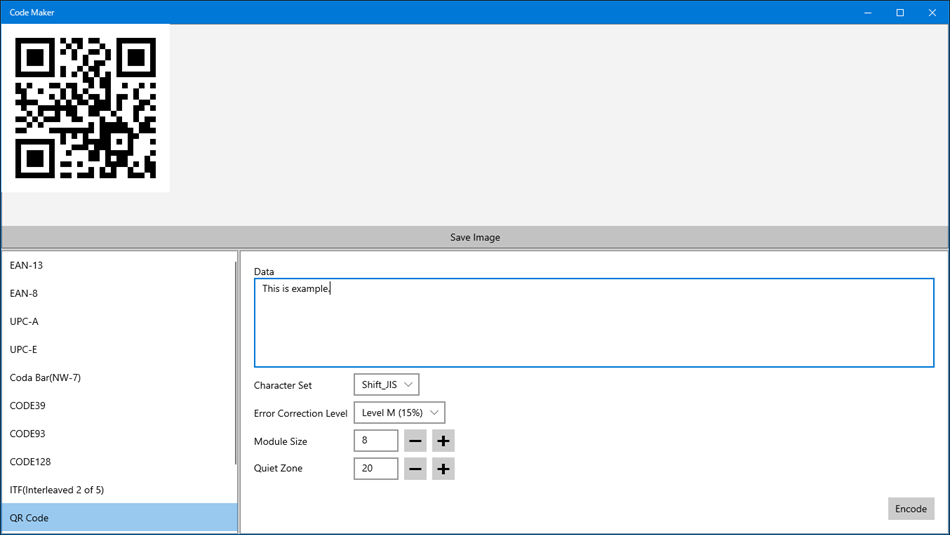Open the Character Set dropdown
Viewport: 950px width, 535px height.
click(x=386, y=385)
